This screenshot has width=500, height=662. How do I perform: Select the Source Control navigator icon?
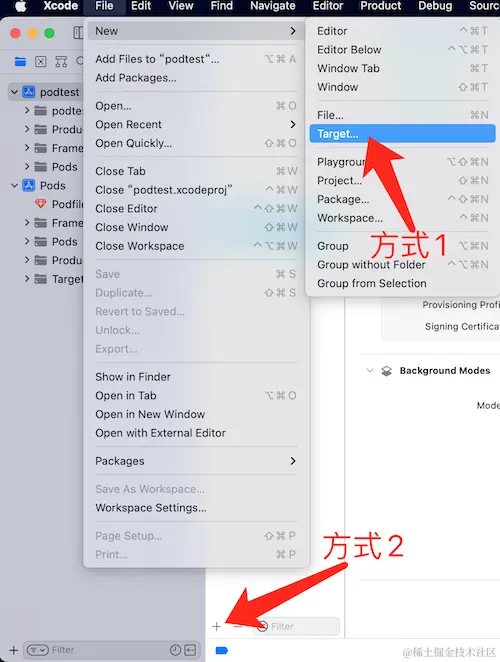41,62
